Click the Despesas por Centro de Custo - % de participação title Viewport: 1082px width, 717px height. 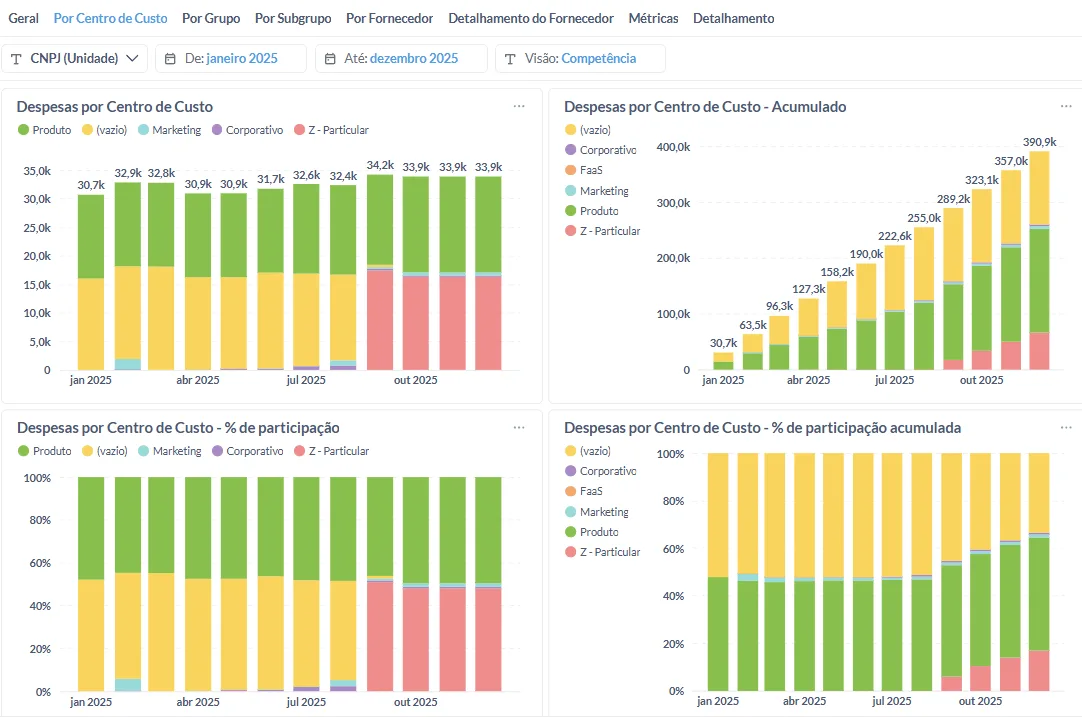(x=178, y=427)
